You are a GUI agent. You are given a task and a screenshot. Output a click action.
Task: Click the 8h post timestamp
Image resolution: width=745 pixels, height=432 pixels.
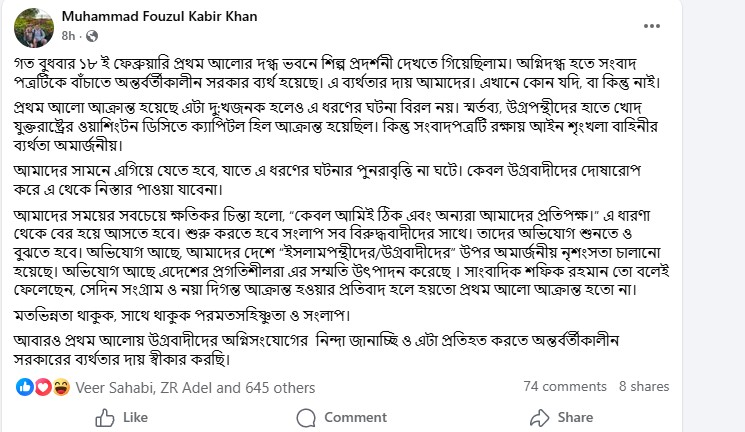point(67,34)
